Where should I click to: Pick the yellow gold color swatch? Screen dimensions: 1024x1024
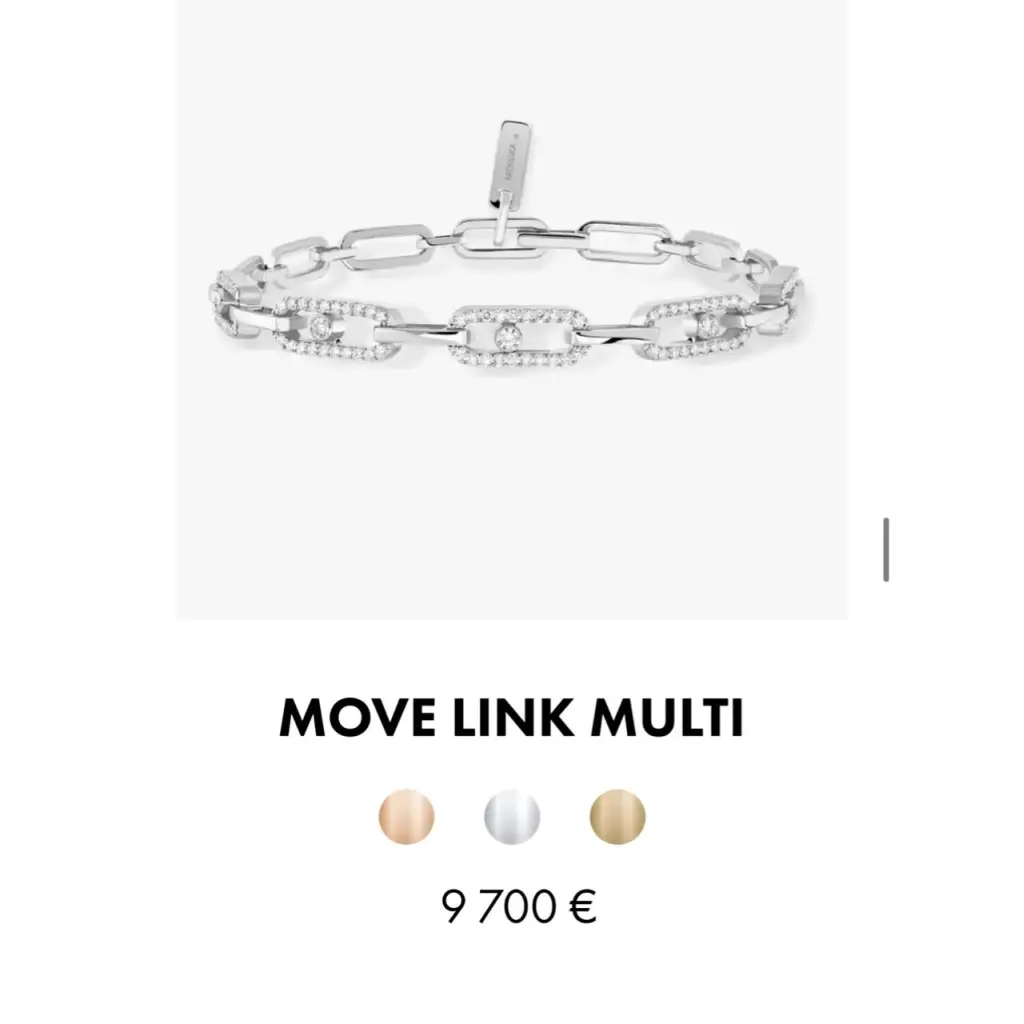617,816
